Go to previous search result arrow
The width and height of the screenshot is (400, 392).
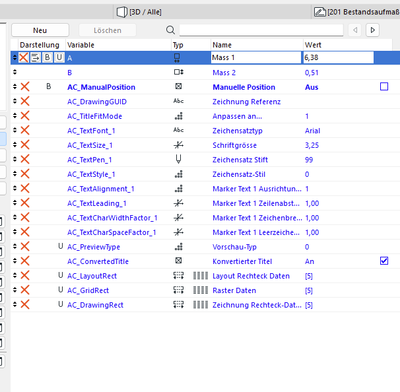(x=355, y=30)
